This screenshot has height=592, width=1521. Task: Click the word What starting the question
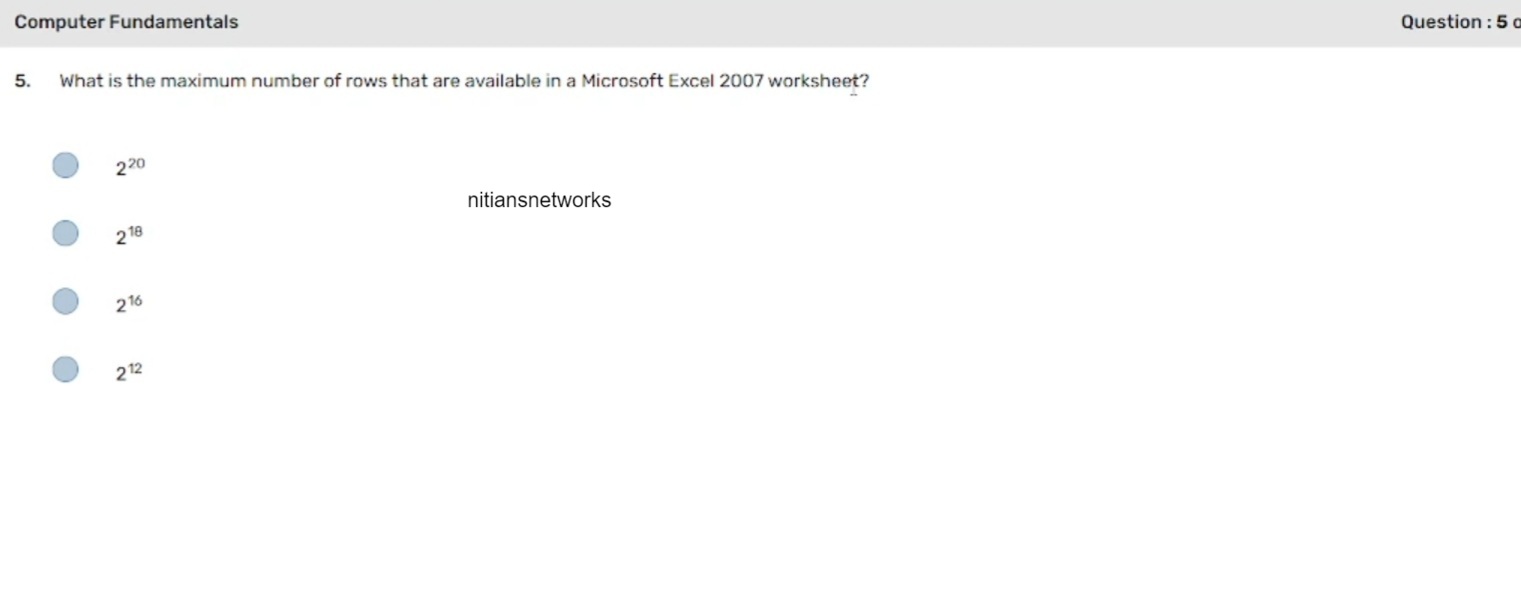tap(81, 81)
